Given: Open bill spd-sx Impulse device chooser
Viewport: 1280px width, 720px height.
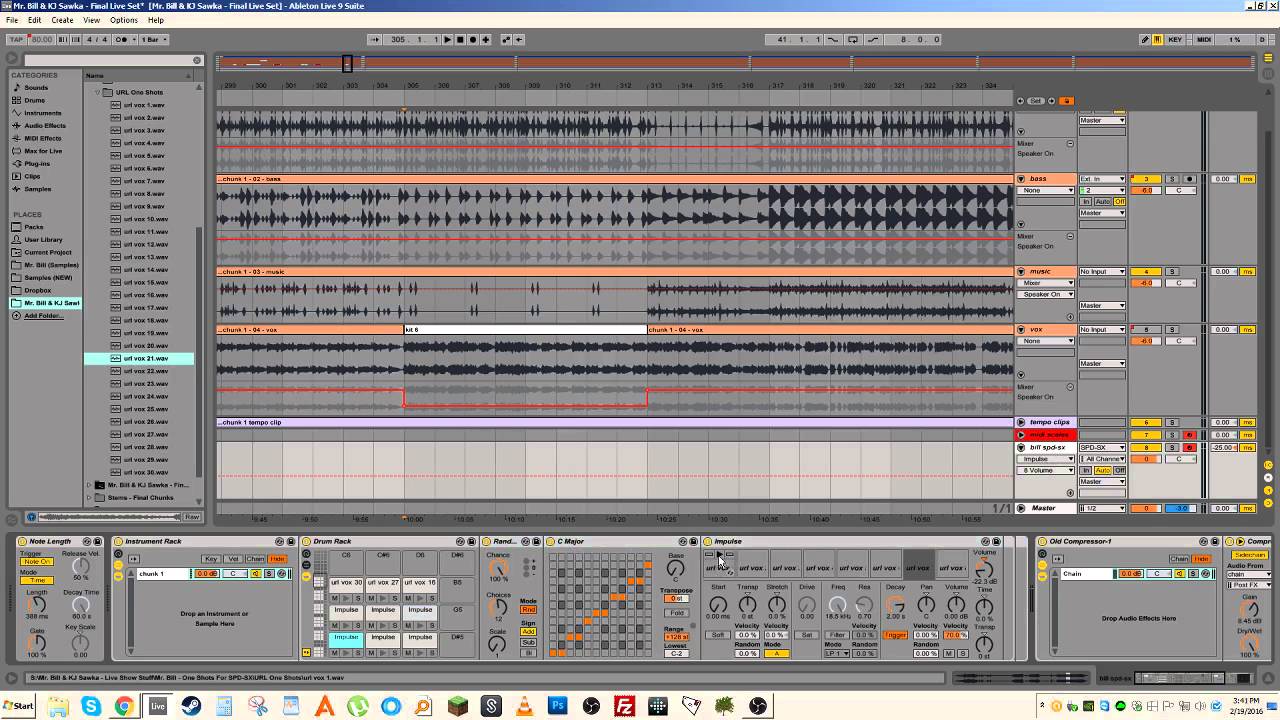Looking at the screenshot, I should (1047, 459).
